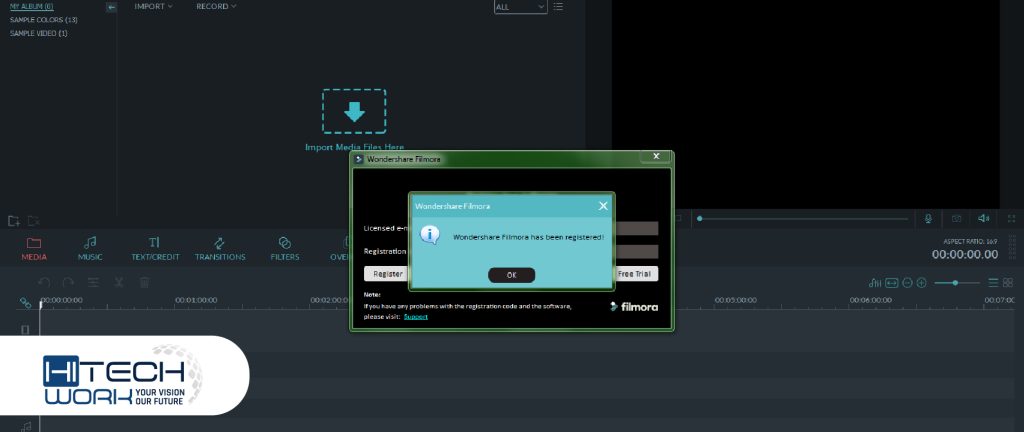Click the volume speaker icon
The height and width of the screenshot is (432, 1024).
[984, 219]
